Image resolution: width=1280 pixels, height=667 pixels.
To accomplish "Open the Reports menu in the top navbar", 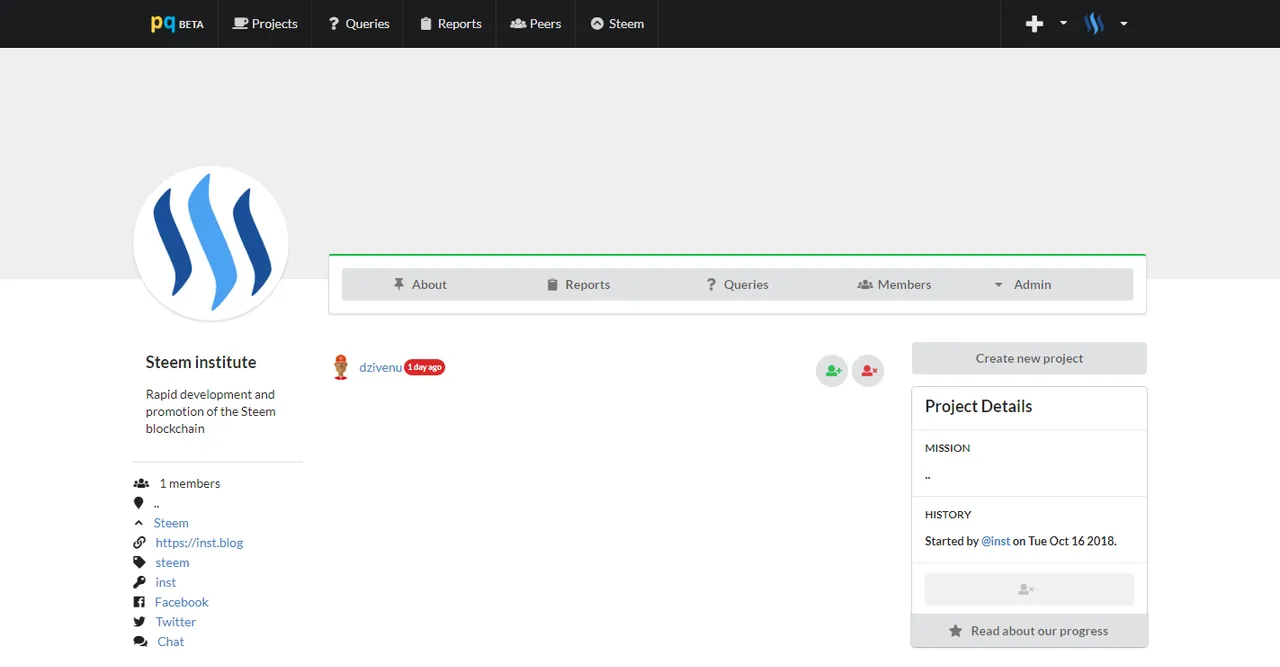I will [x=450, y=24].
